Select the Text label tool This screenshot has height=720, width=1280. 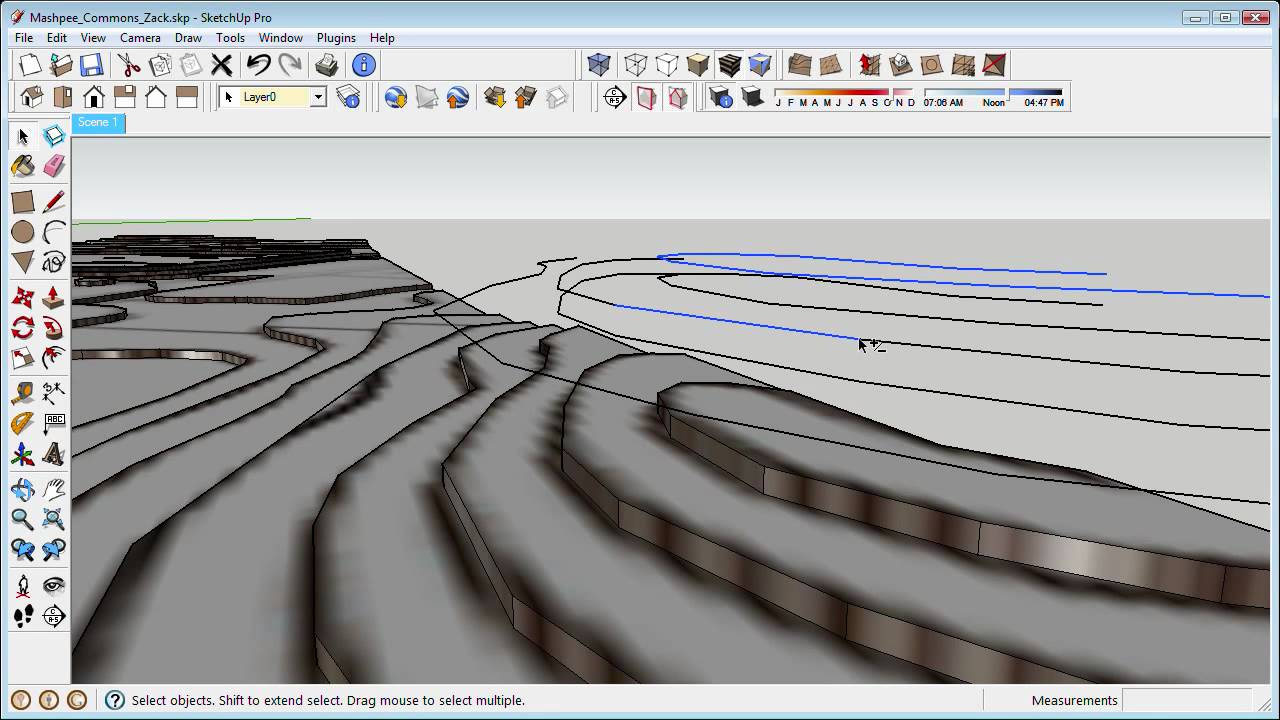coord(54,424)
